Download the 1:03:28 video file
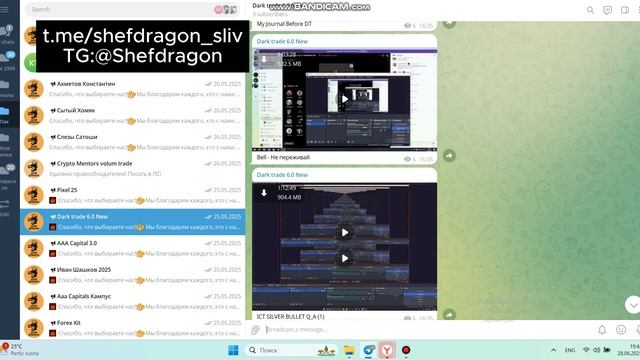The image size is (640, 360). tap(264, 59)
